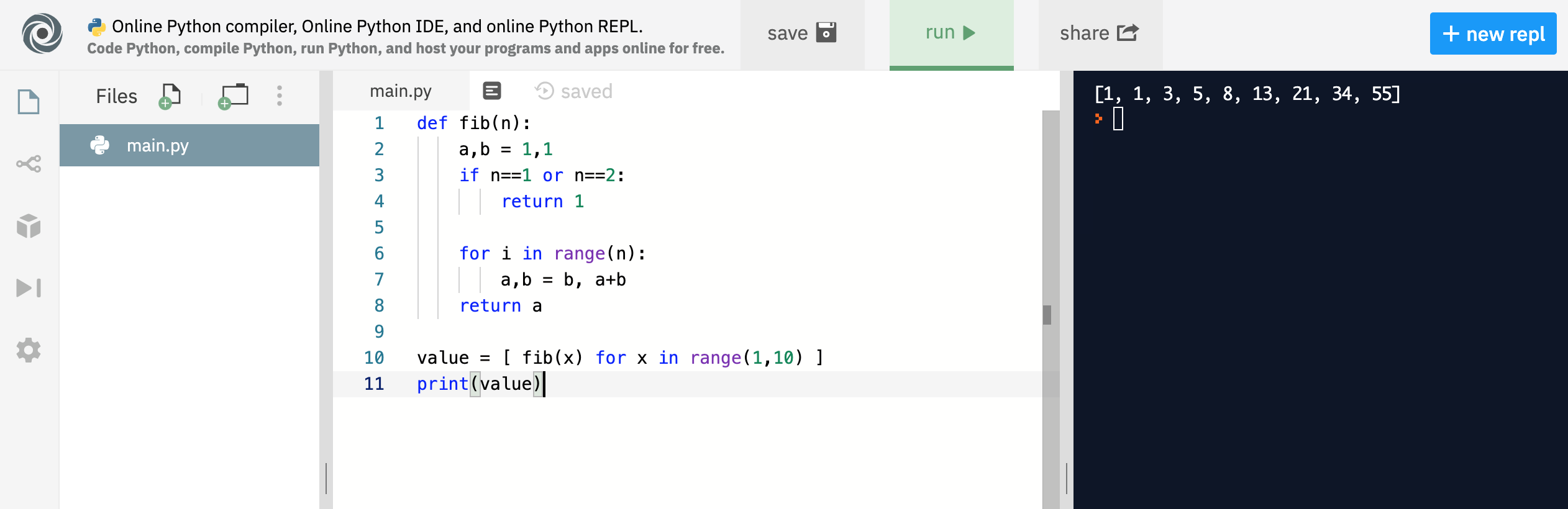This screenshot has width=1568, height=509.
Task: Save the repl with the save button
Action: click(x=802, y=33)
